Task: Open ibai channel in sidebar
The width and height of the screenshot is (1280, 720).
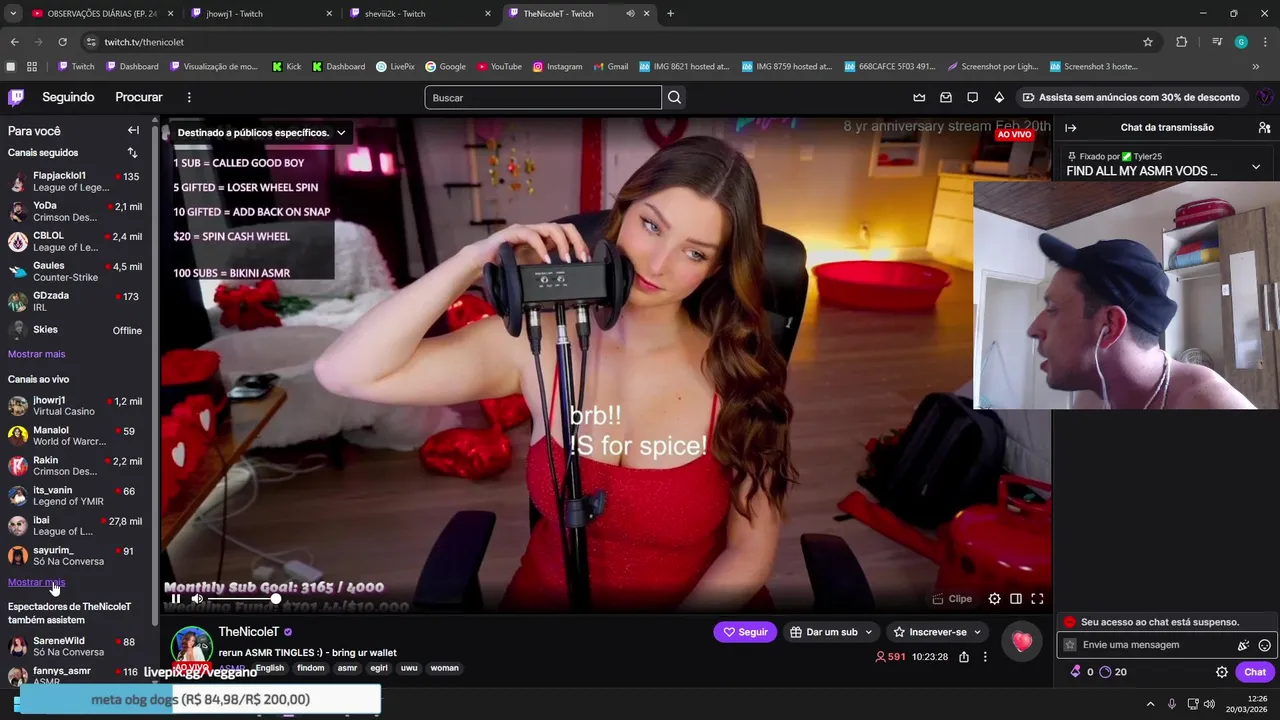Action: click(x=75, y=525)
